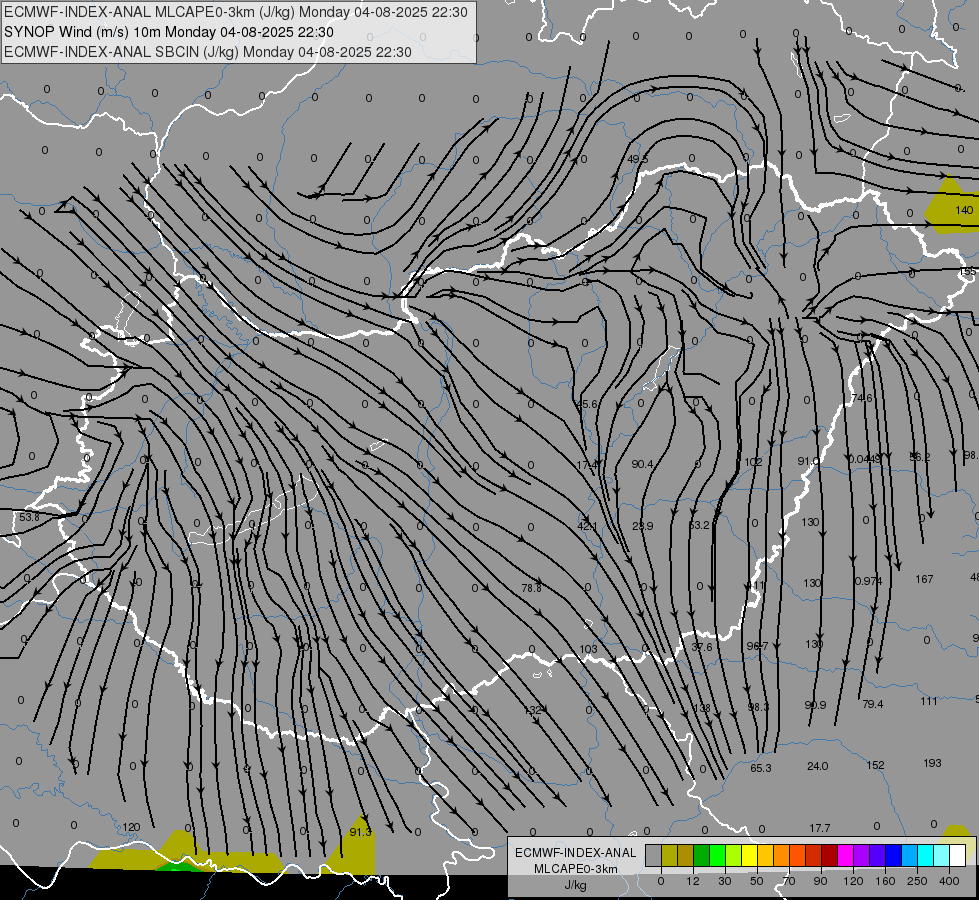Click the map value 74.6
The height and width of the screenshot is (900, 979).
[x=862, y=398]
